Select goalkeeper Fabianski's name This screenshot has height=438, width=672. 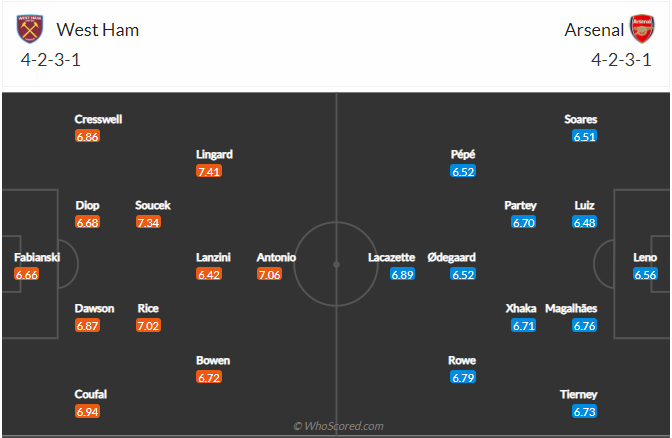point(36,257)
